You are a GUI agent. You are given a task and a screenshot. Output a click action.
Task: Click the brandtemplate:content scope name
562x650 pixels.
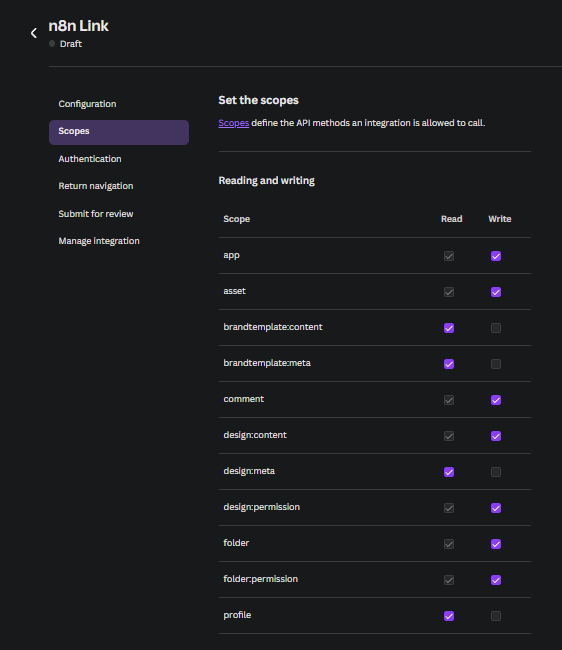273,327
